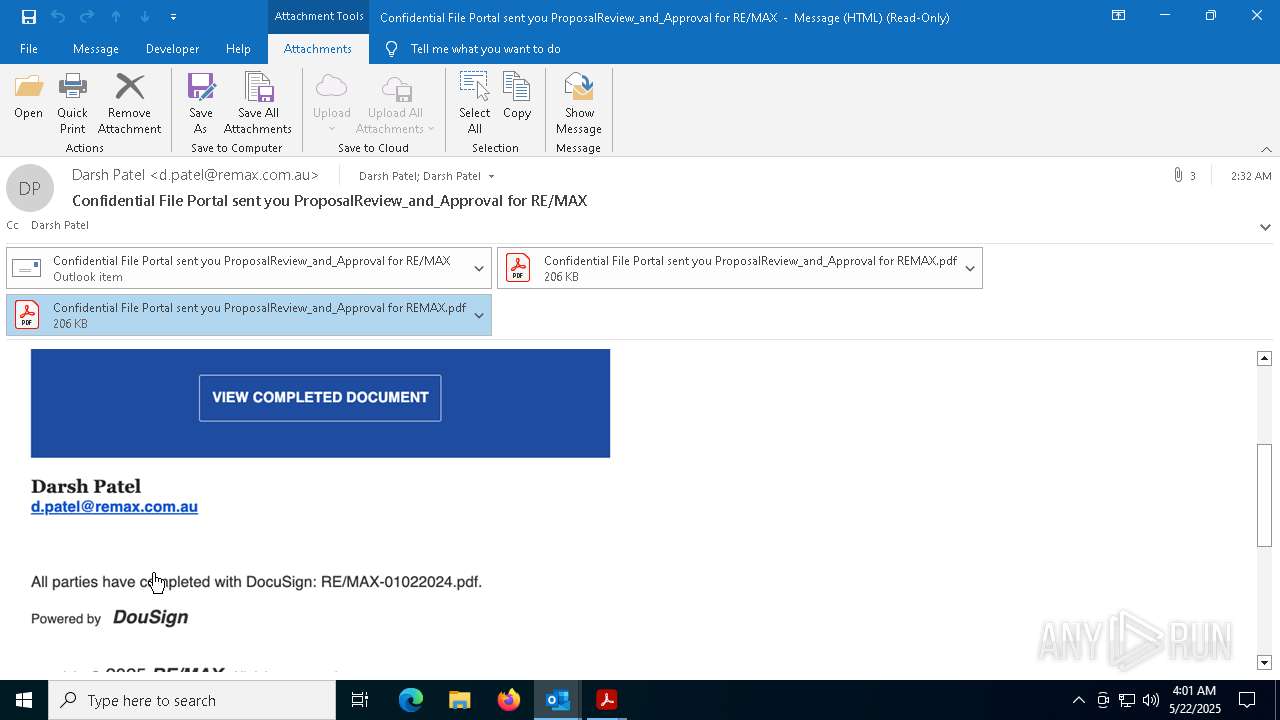This screenshot has height=720, width=1280.
Task: Switch to Adobe Acrobat taskbar icon
Action: [606, 700]
